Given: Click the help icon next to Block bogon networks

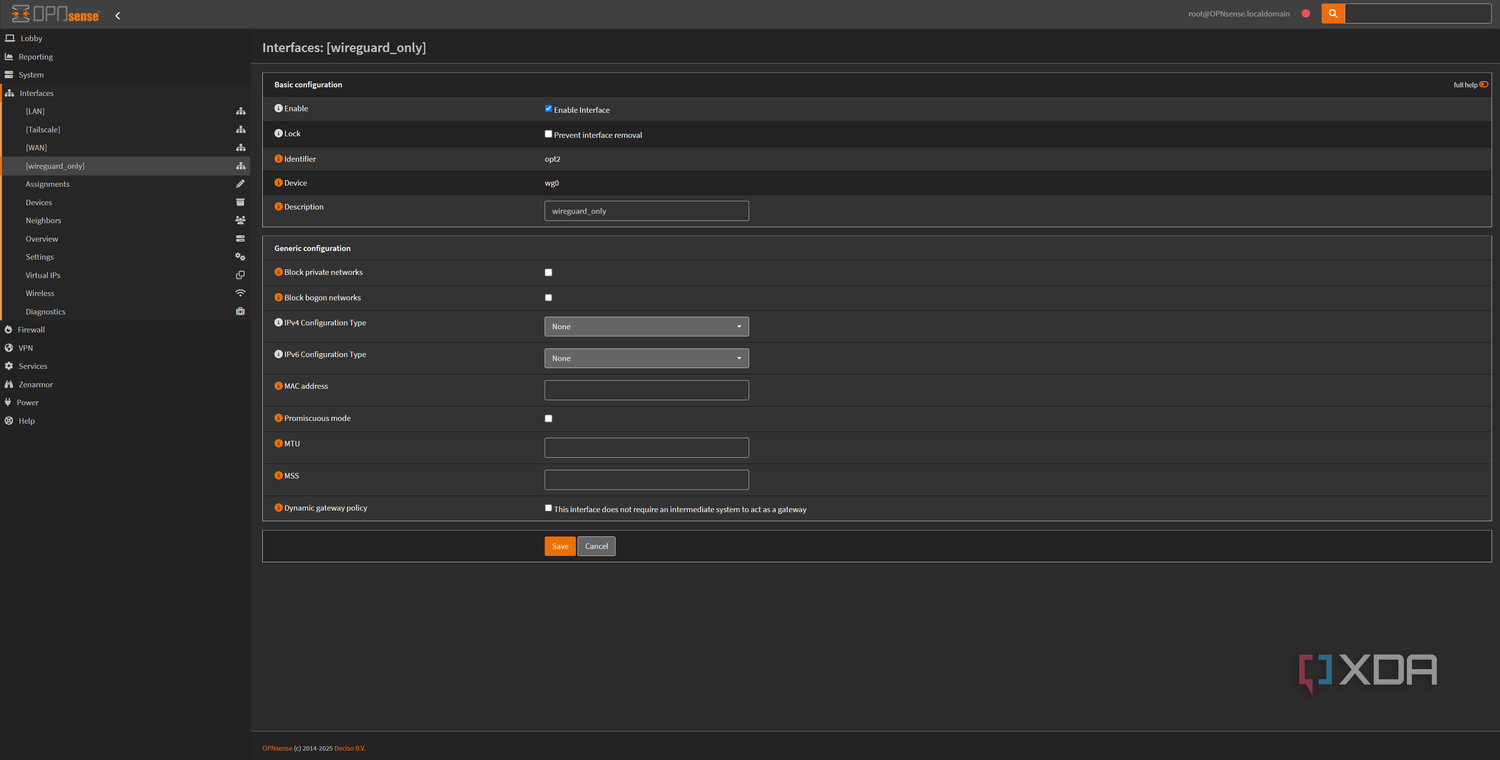Looking at the screenshot, I should tap(279, 298).
